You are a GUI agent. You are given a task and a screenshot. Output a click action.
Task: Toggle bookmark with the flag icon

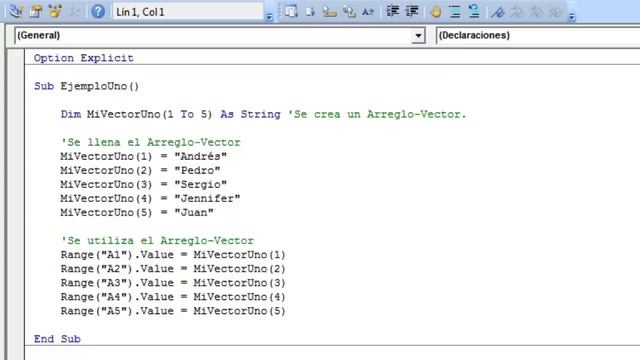(x=498, y=12)
